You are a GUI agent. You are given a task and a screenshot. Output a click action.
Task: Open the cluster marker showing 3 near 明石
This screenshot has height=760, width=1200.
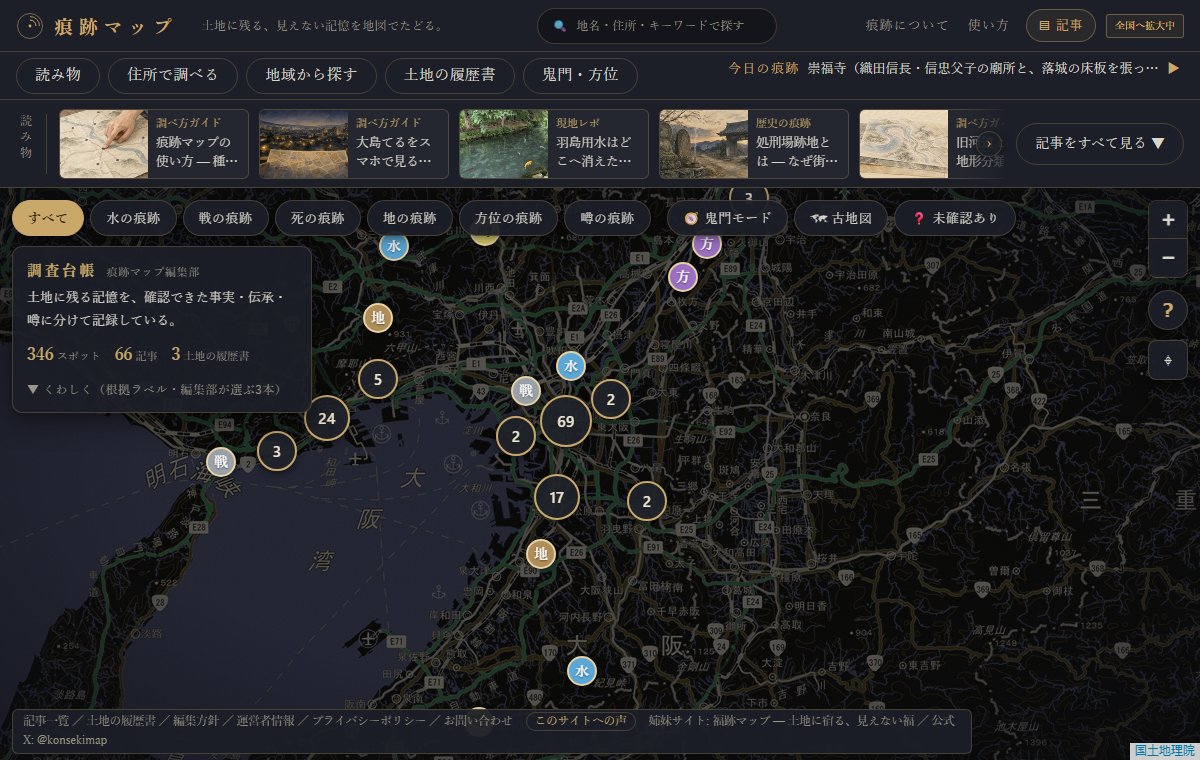(x=277, y=451)
